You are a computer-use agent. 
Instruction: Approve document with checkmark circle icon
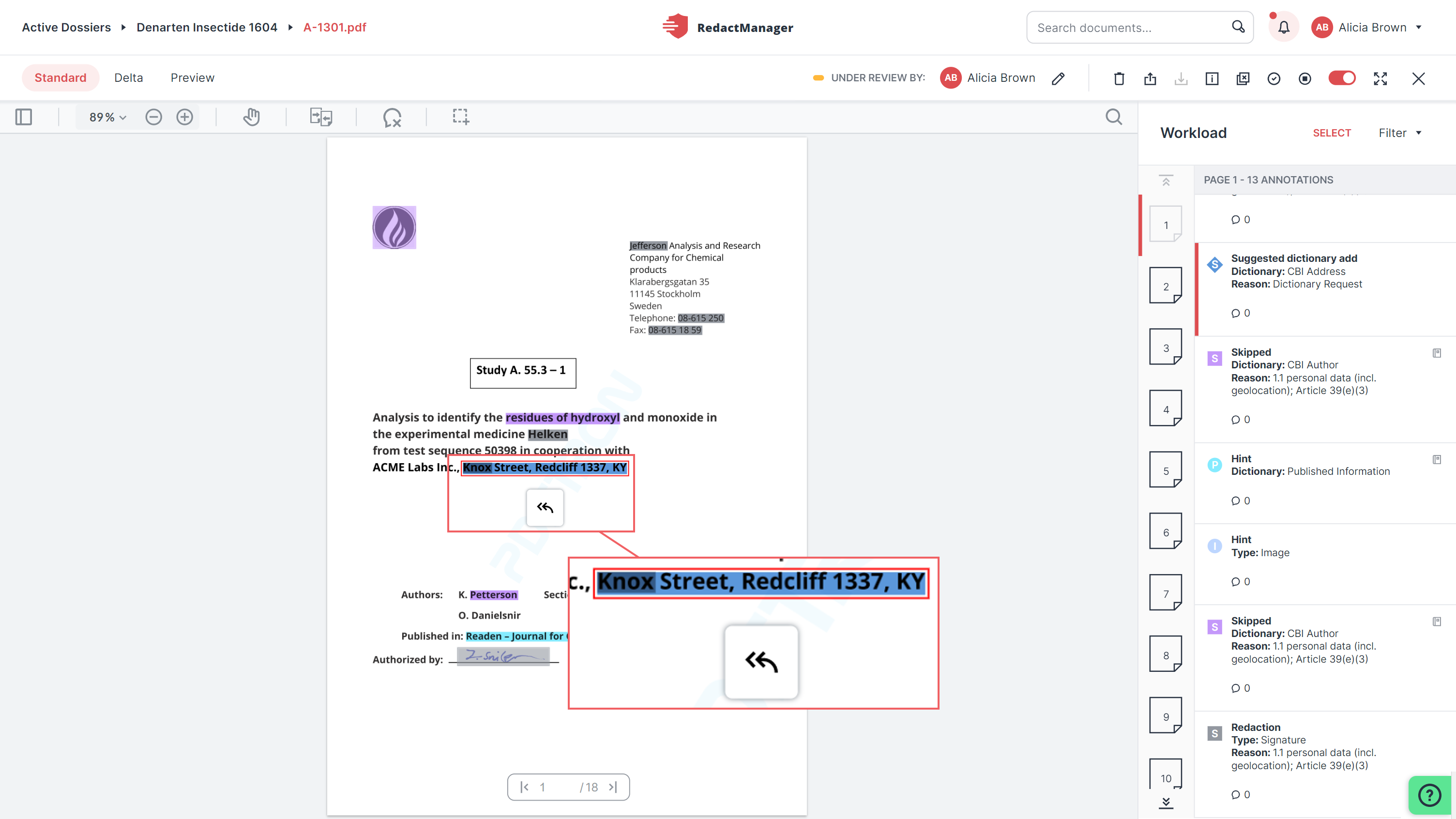coord(1274,78)
